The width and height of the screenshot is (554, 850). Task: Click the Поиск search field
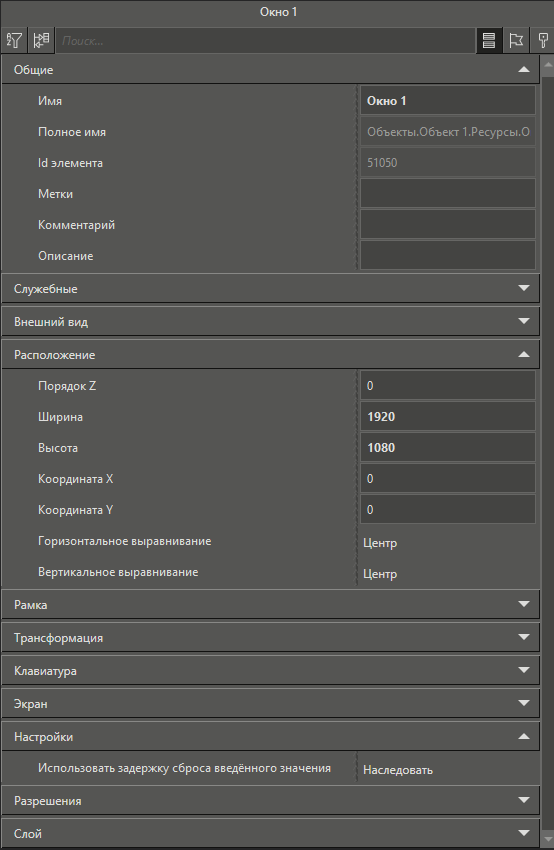266,41
